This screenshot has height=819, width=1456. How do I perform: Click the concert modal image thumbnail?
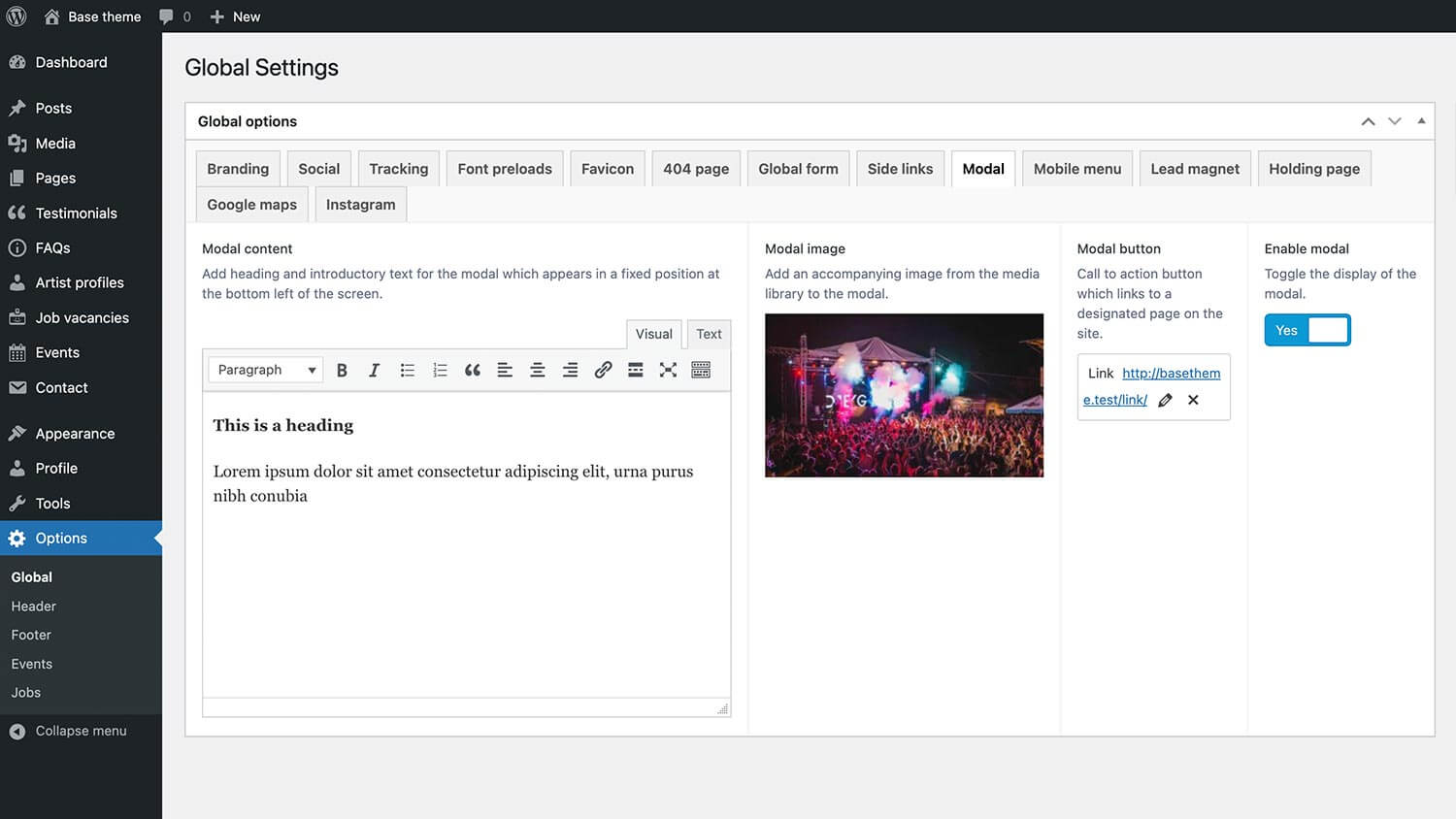click(x=904, y=395)
